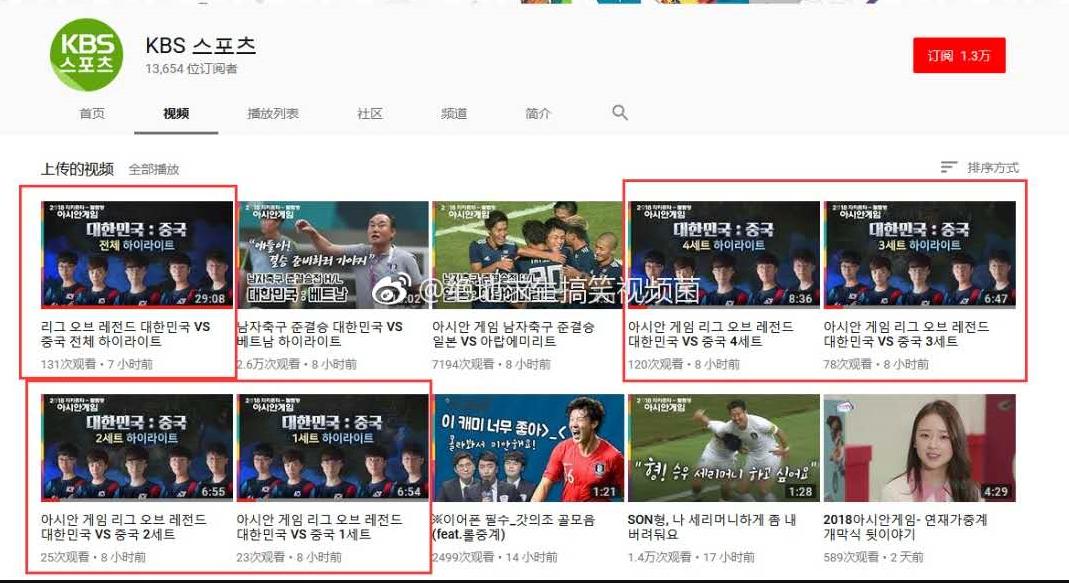
Task: View the 简介 tab
Action: pos(538,113)
